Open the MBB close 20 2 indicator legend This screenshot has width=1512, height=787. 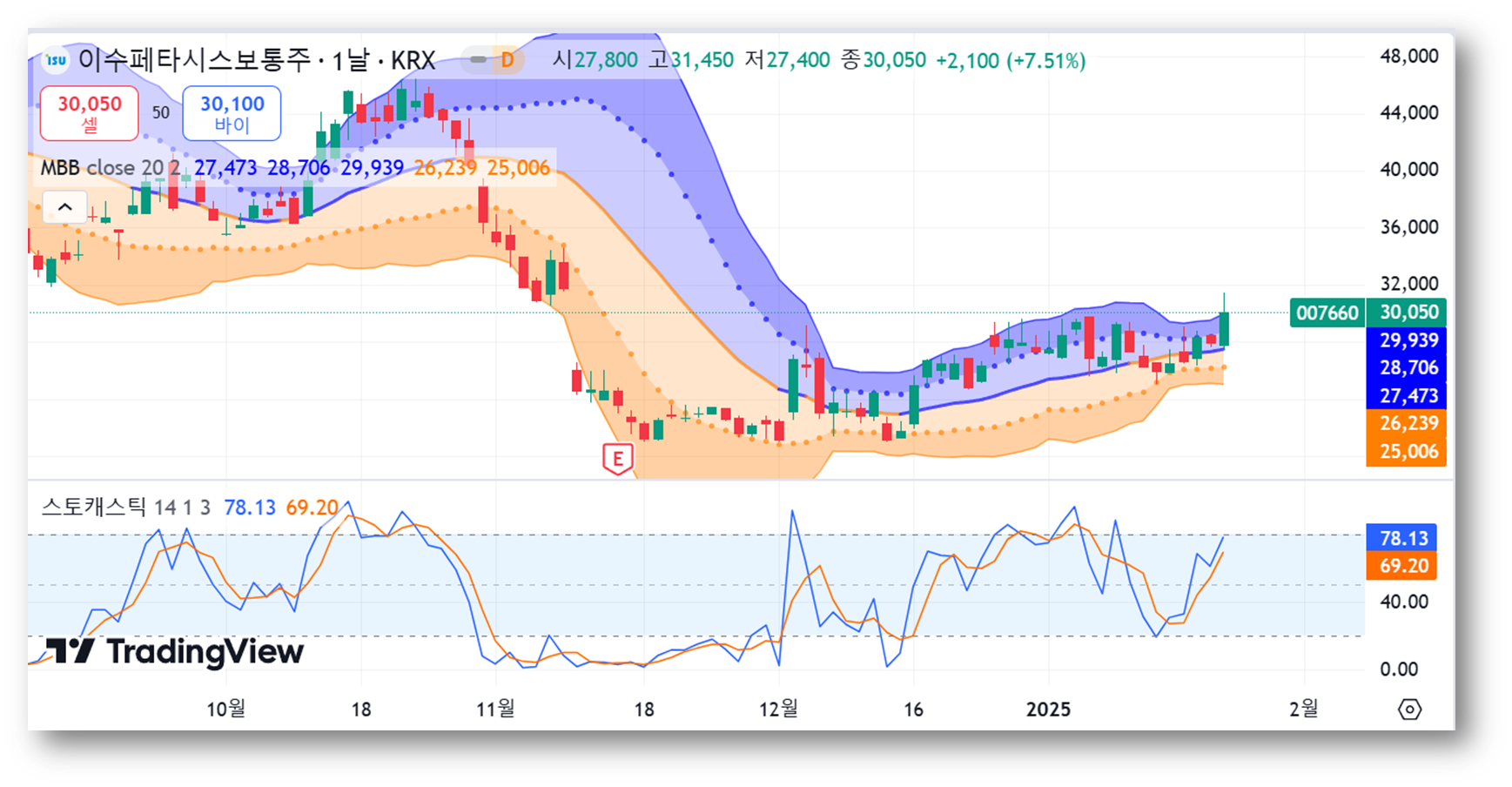click(x=111, y=167)
